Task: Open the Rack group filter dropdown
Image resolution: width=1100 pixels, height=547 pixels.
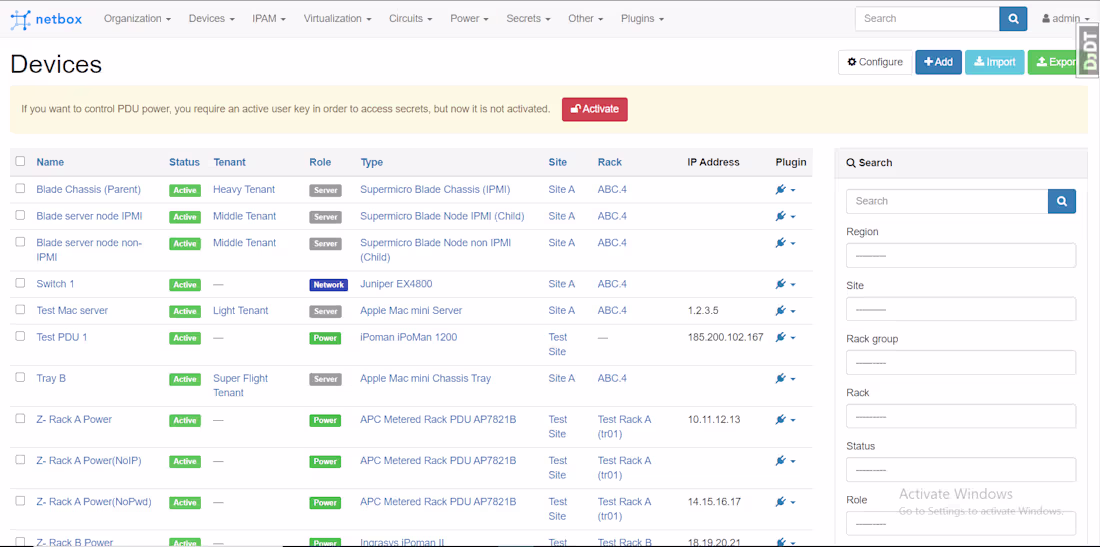Action: click(x=960, y=363)
